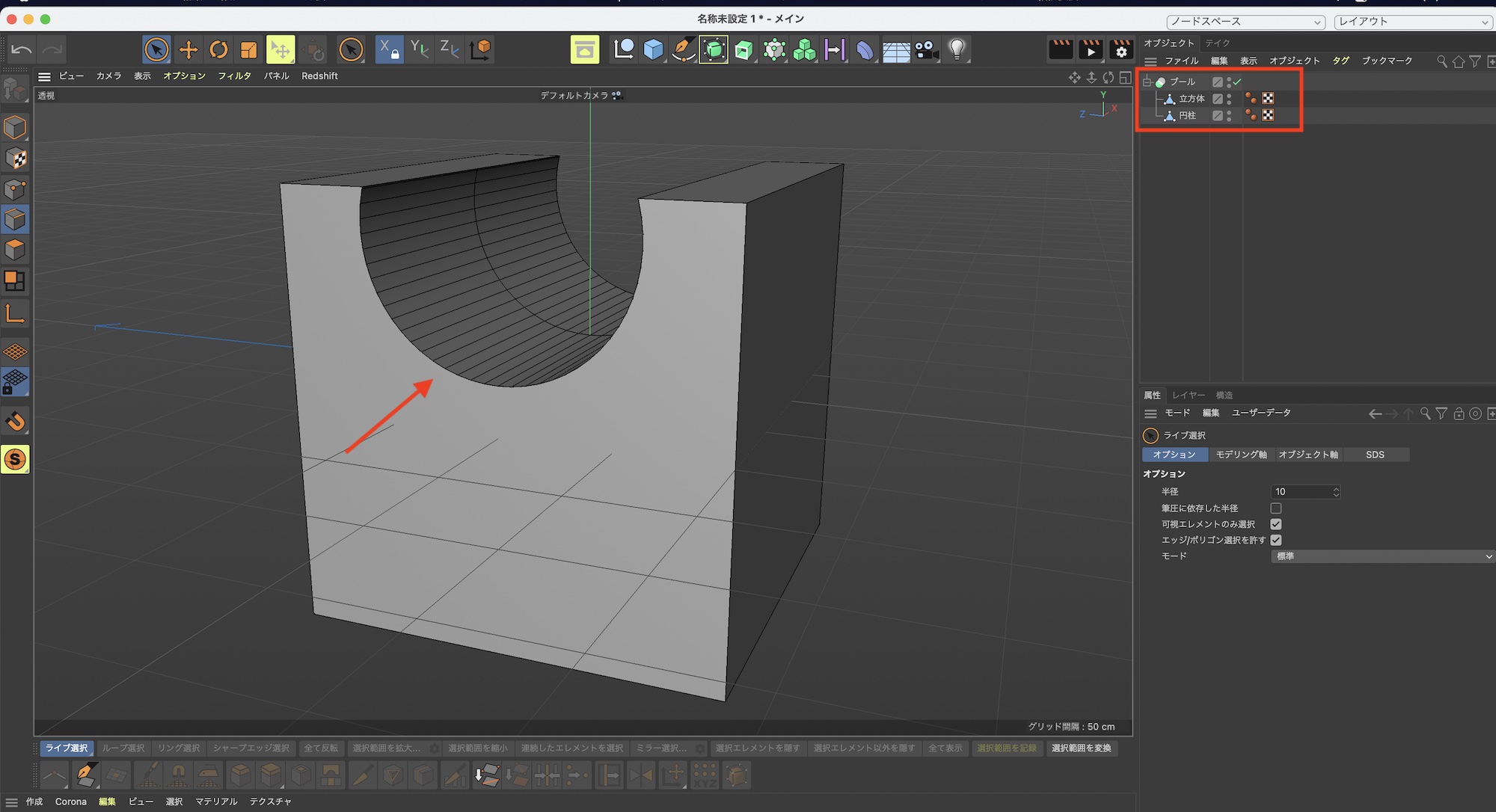This screenshot has height=812, width=1496.
Task: Select the Live Selection tool
Action: click(x=156, y=49)
